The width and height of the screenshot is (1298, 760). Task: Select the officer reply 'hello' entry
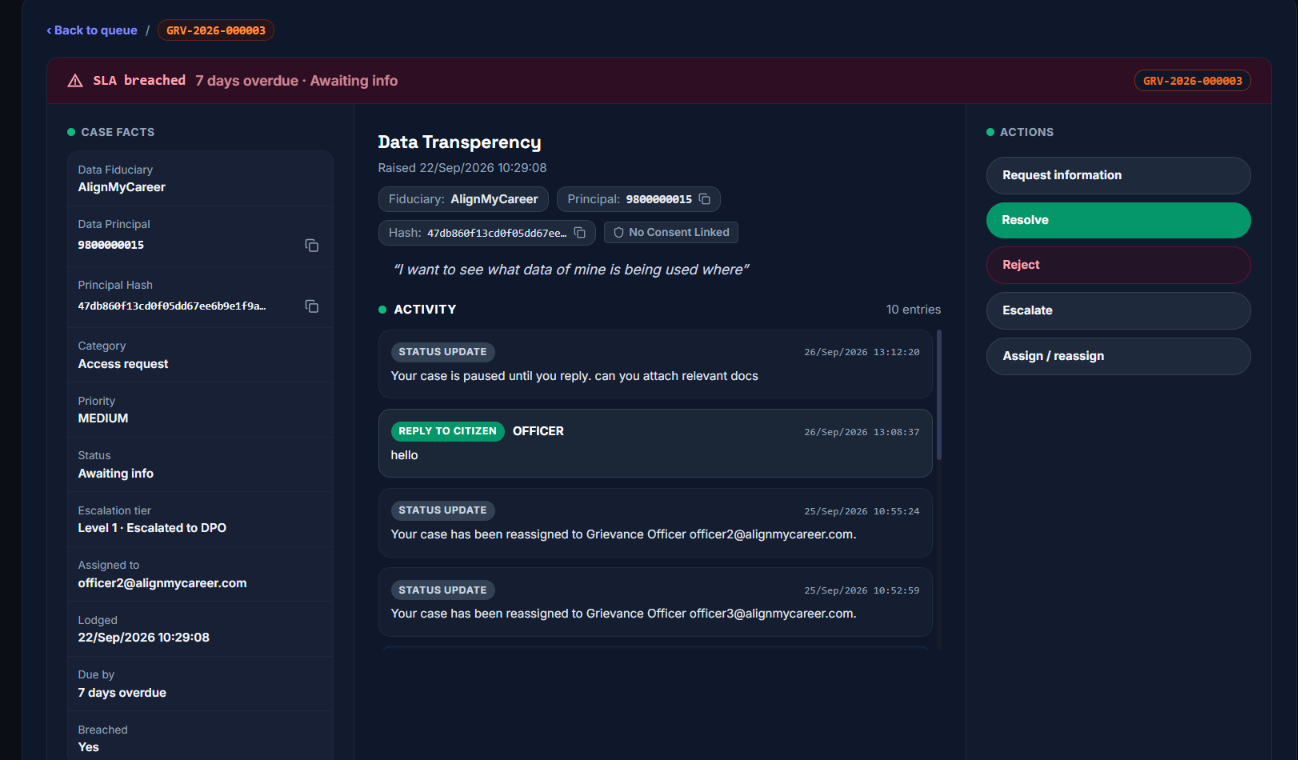[655, 443]
